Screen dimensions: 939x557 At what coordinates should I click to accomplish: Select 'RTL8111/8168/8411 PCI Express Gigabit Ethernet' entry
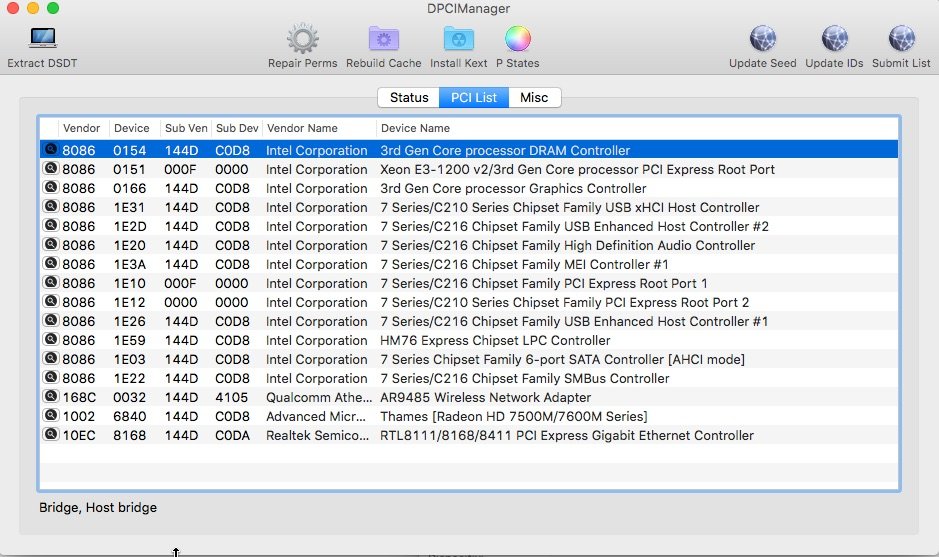pos(567,435)
